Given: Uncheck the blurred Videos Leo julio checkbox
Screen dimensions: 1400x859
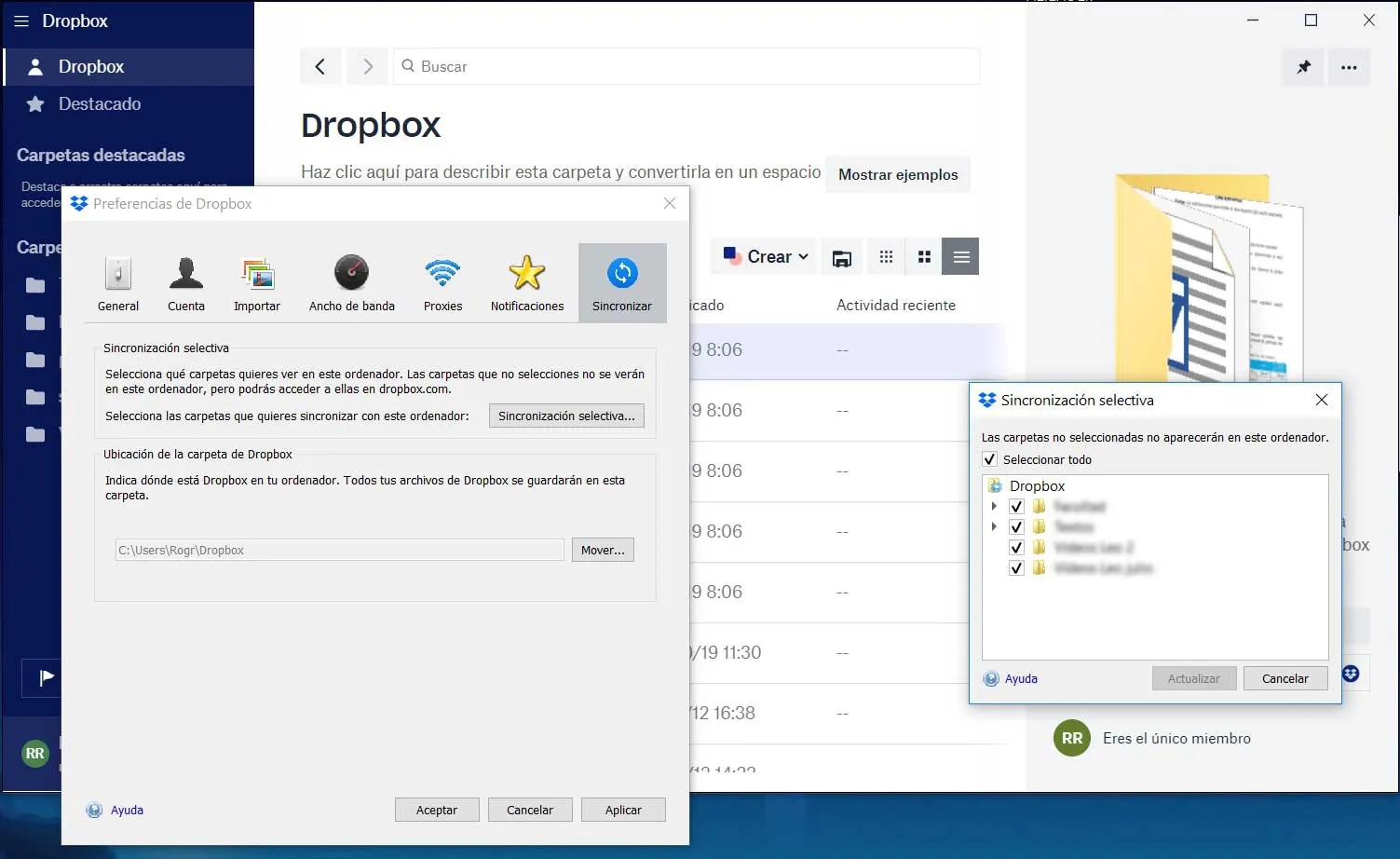Looking at the screenshot, I should 1016,567.
